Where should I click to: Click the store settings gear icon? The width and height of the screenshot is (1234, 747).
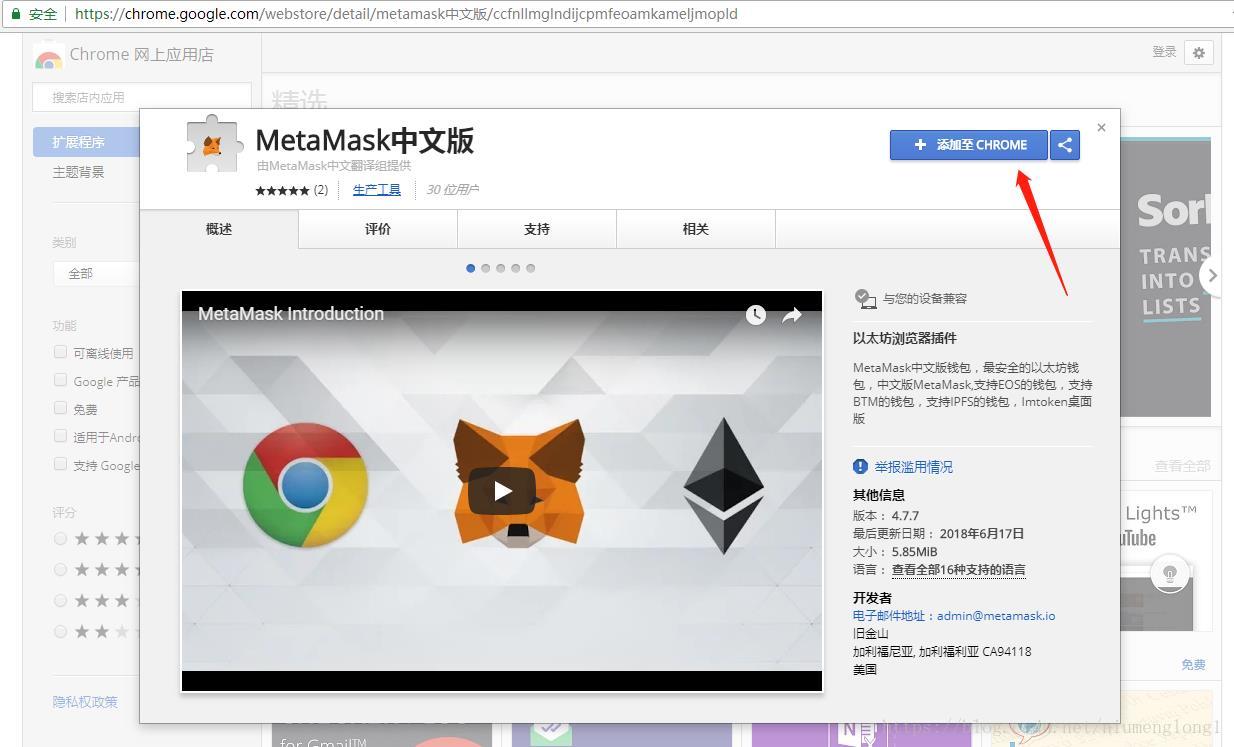click(x=1198, y=53)
